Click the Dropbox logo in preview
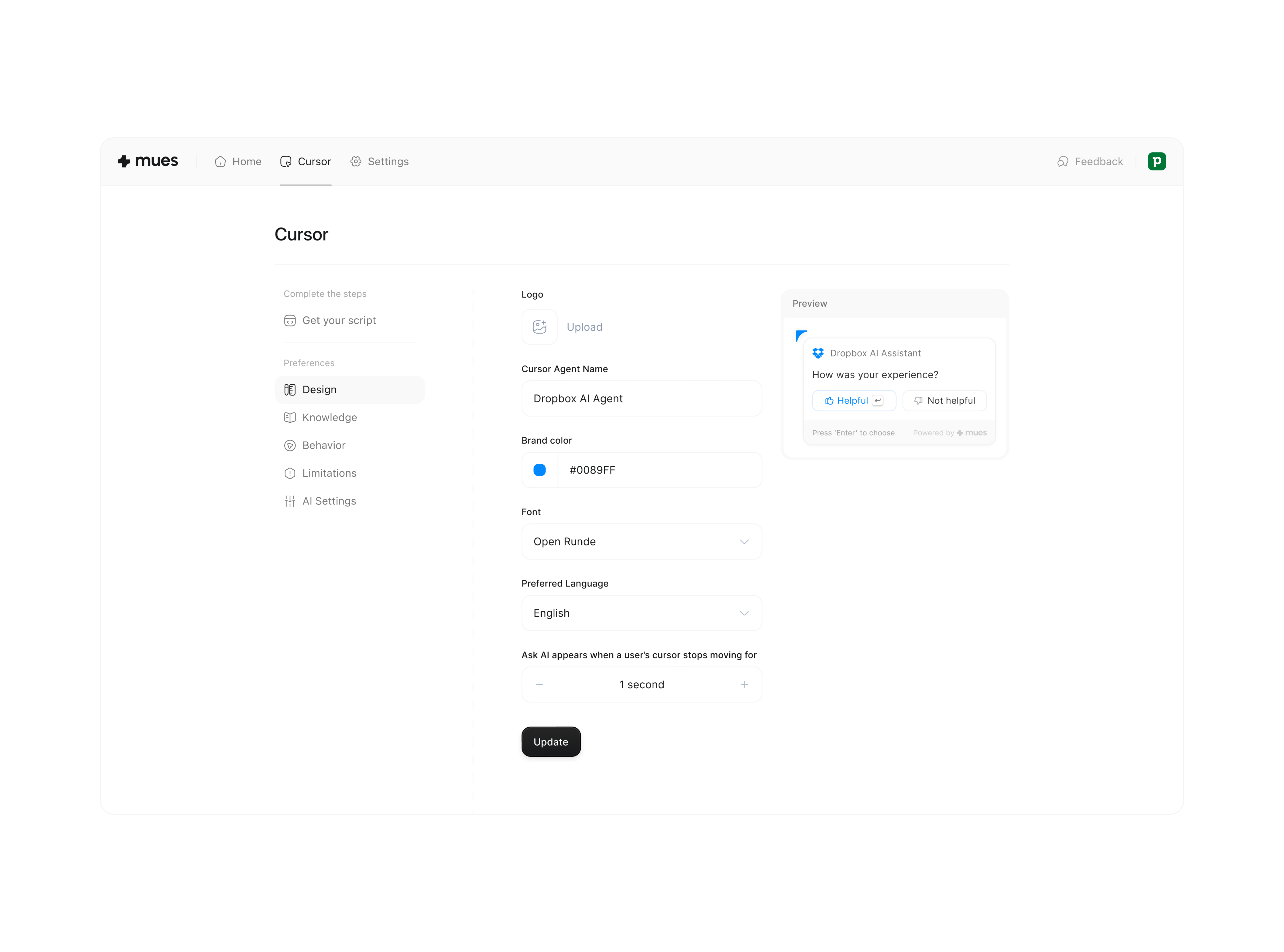 (x=818, y=353)
